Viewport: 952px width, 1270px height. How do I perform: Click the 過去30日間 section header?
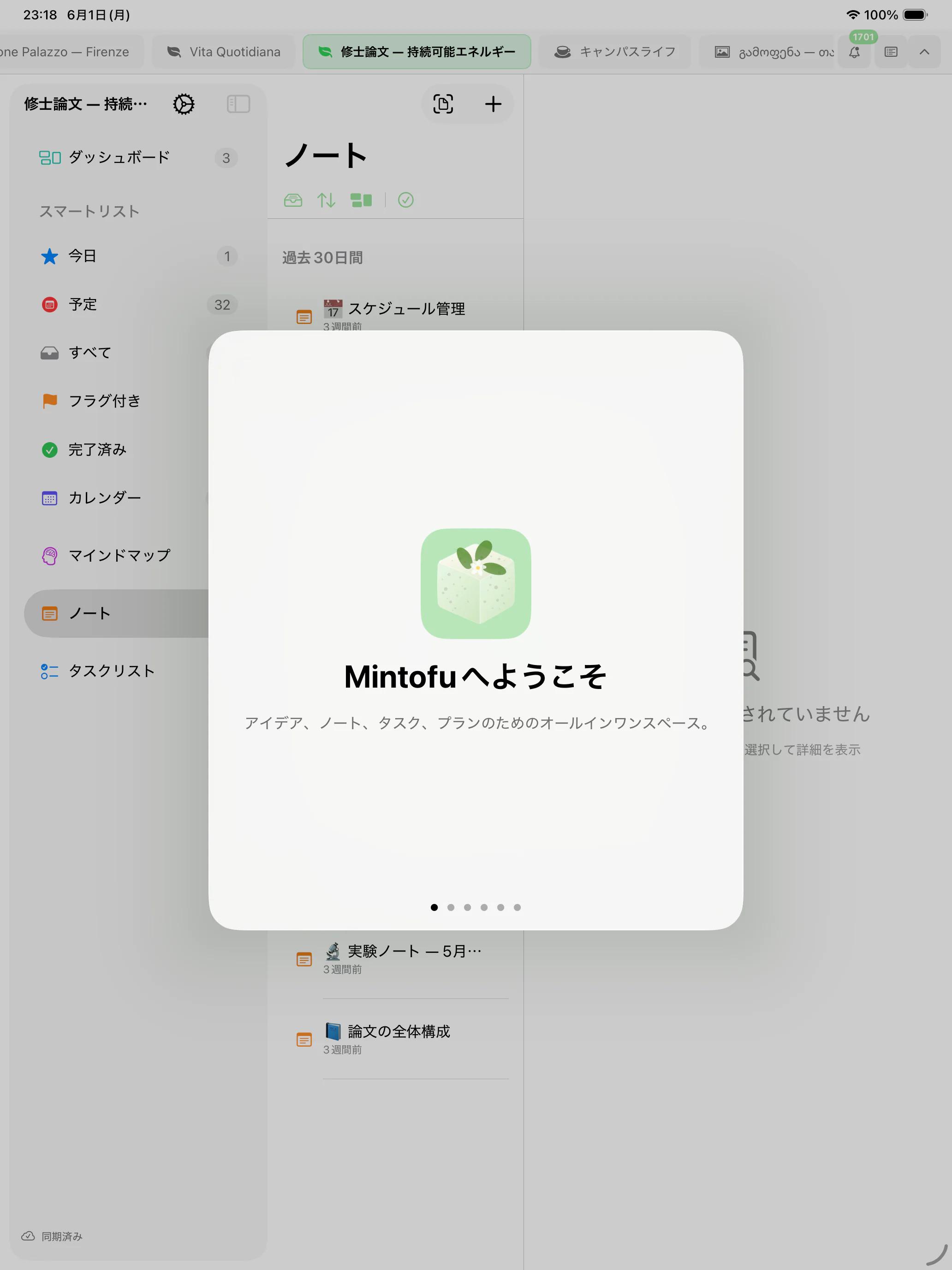[322, 258]
